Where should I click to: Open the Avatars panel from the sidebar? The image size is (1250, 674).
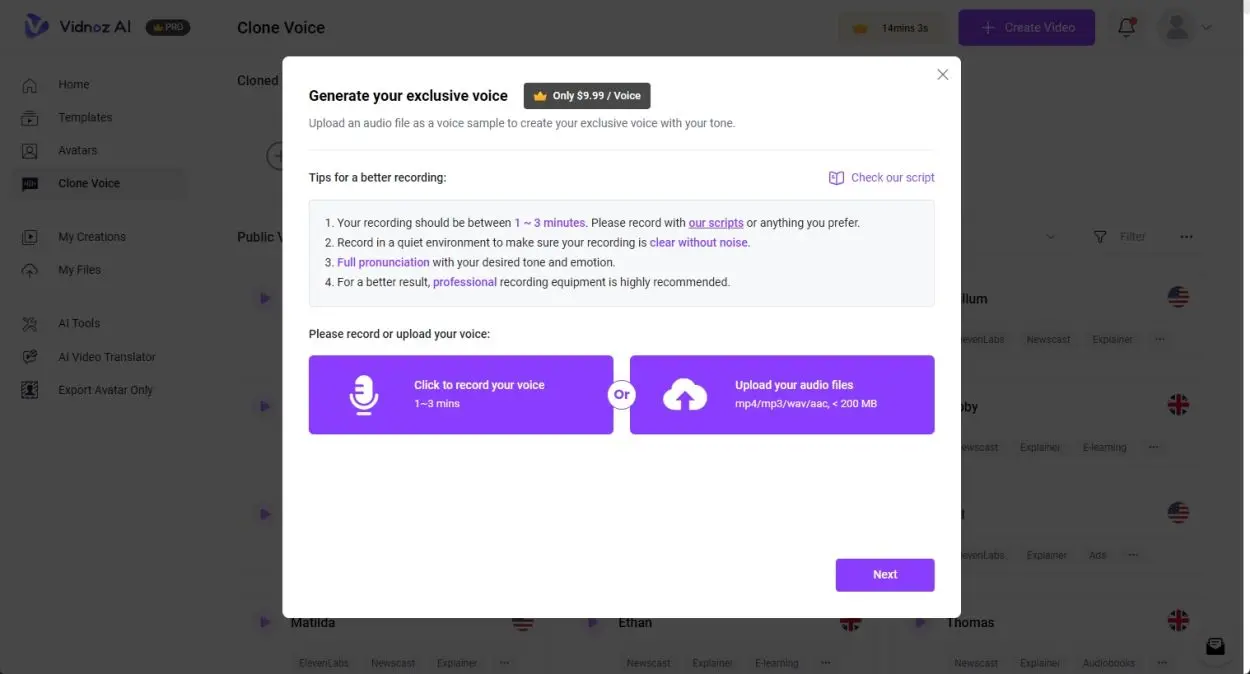coord(31,150)
